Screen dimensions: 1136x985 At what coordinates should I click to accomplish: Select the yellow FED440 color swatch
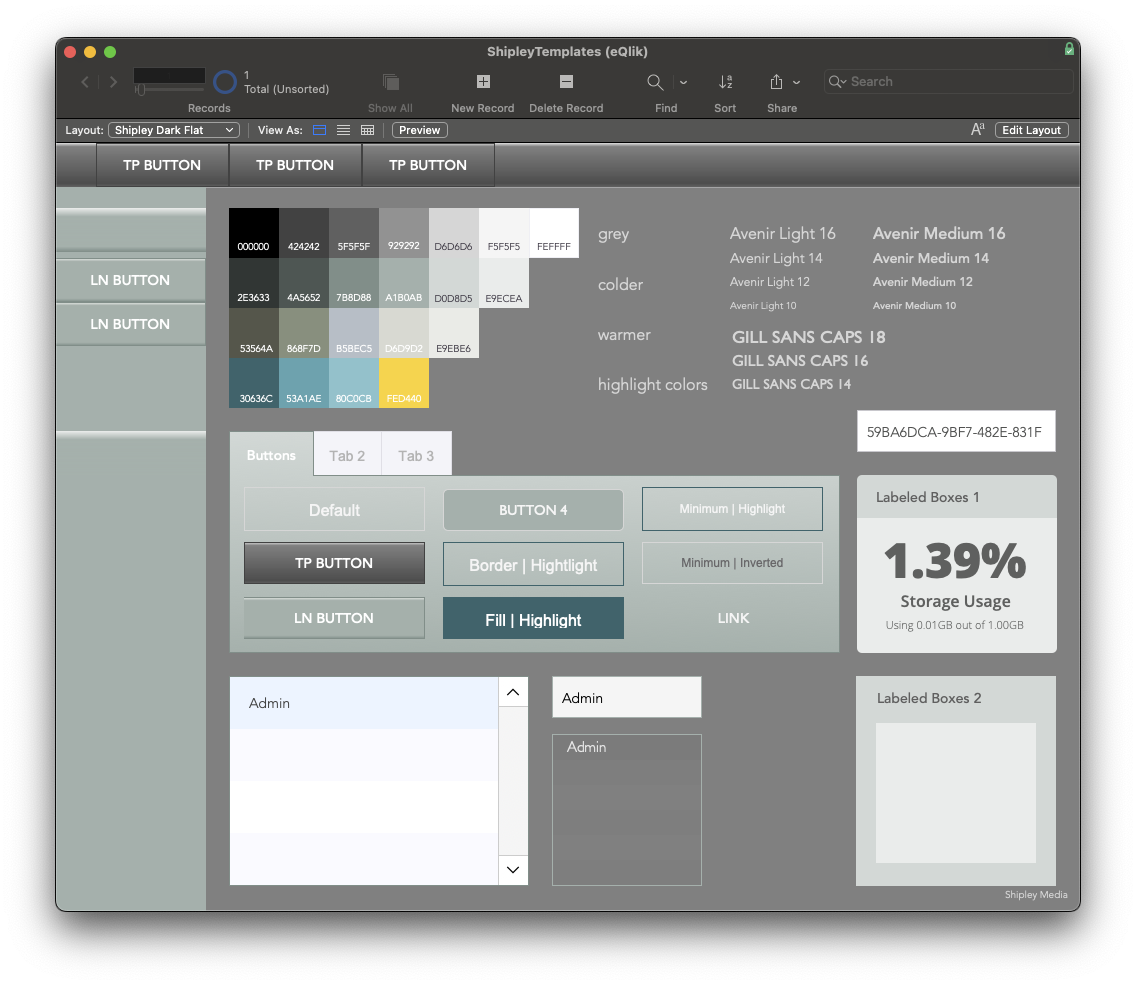[x=404, y=383]
